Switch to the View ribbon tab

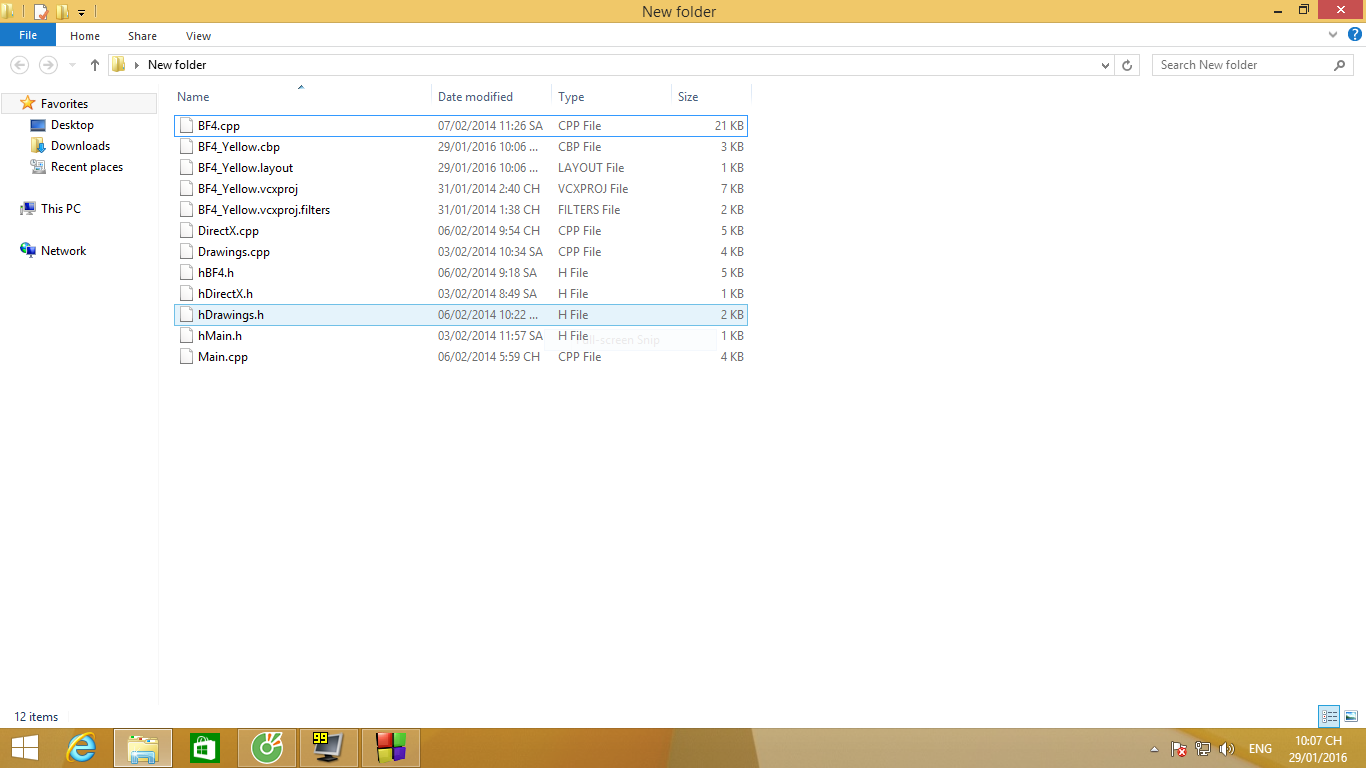point(198,36)
